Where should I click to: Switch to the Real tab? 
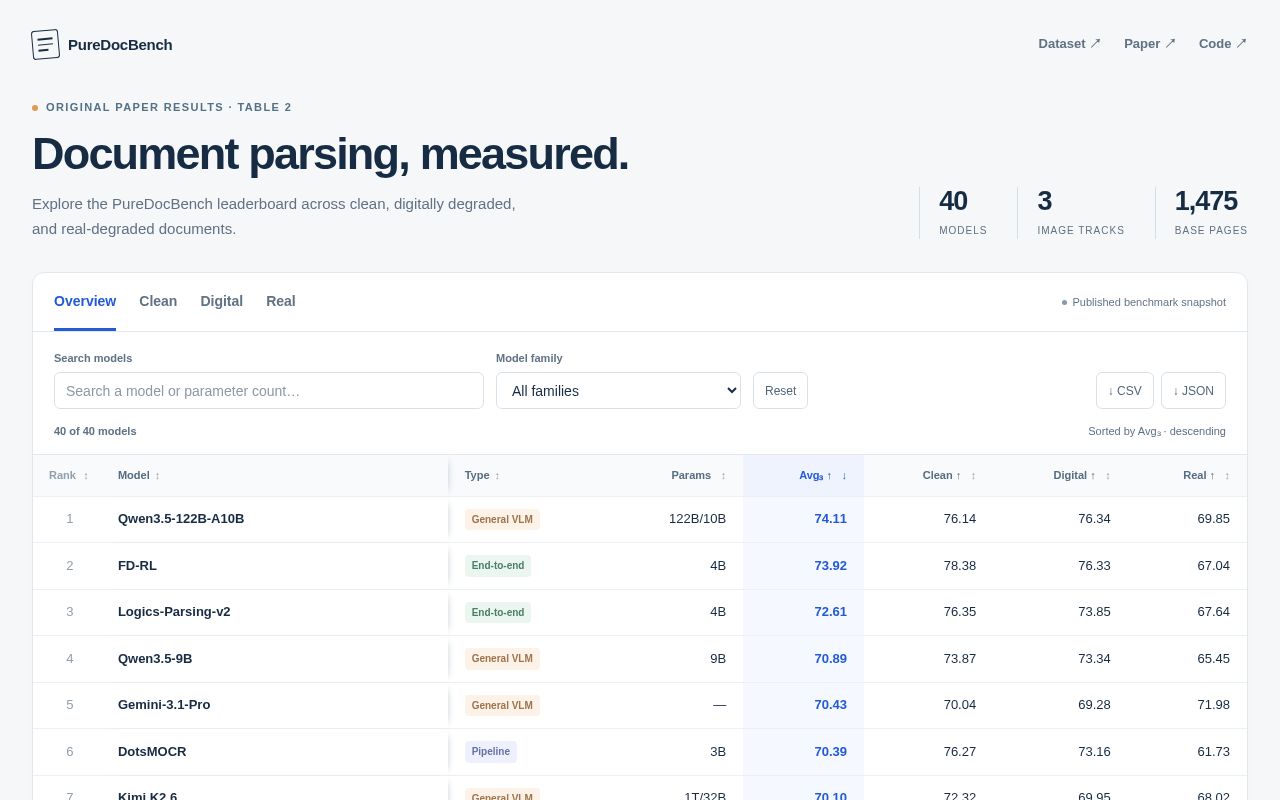[x=281, y=301]
